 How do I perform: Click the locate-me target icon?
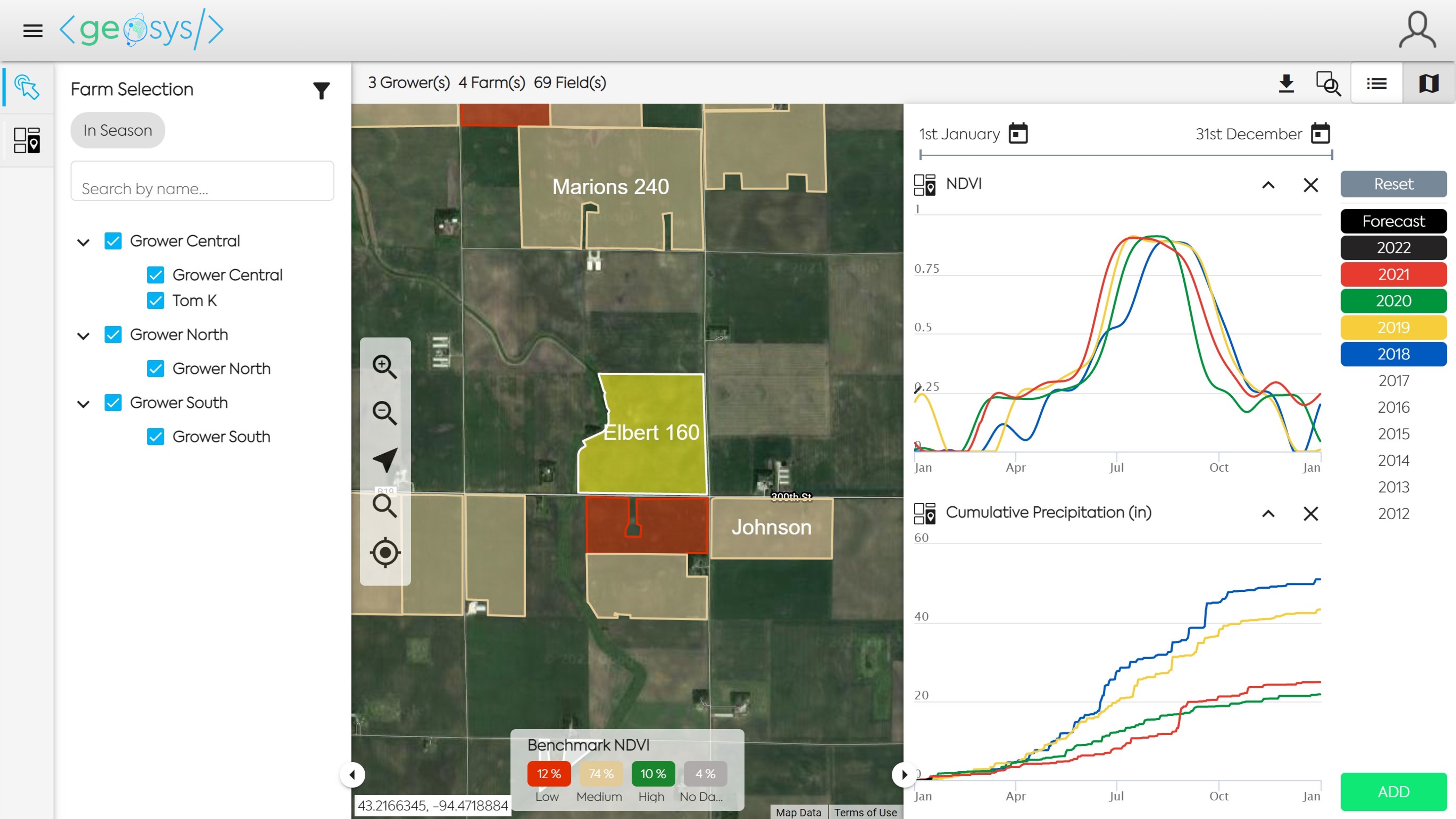point(385,552)
